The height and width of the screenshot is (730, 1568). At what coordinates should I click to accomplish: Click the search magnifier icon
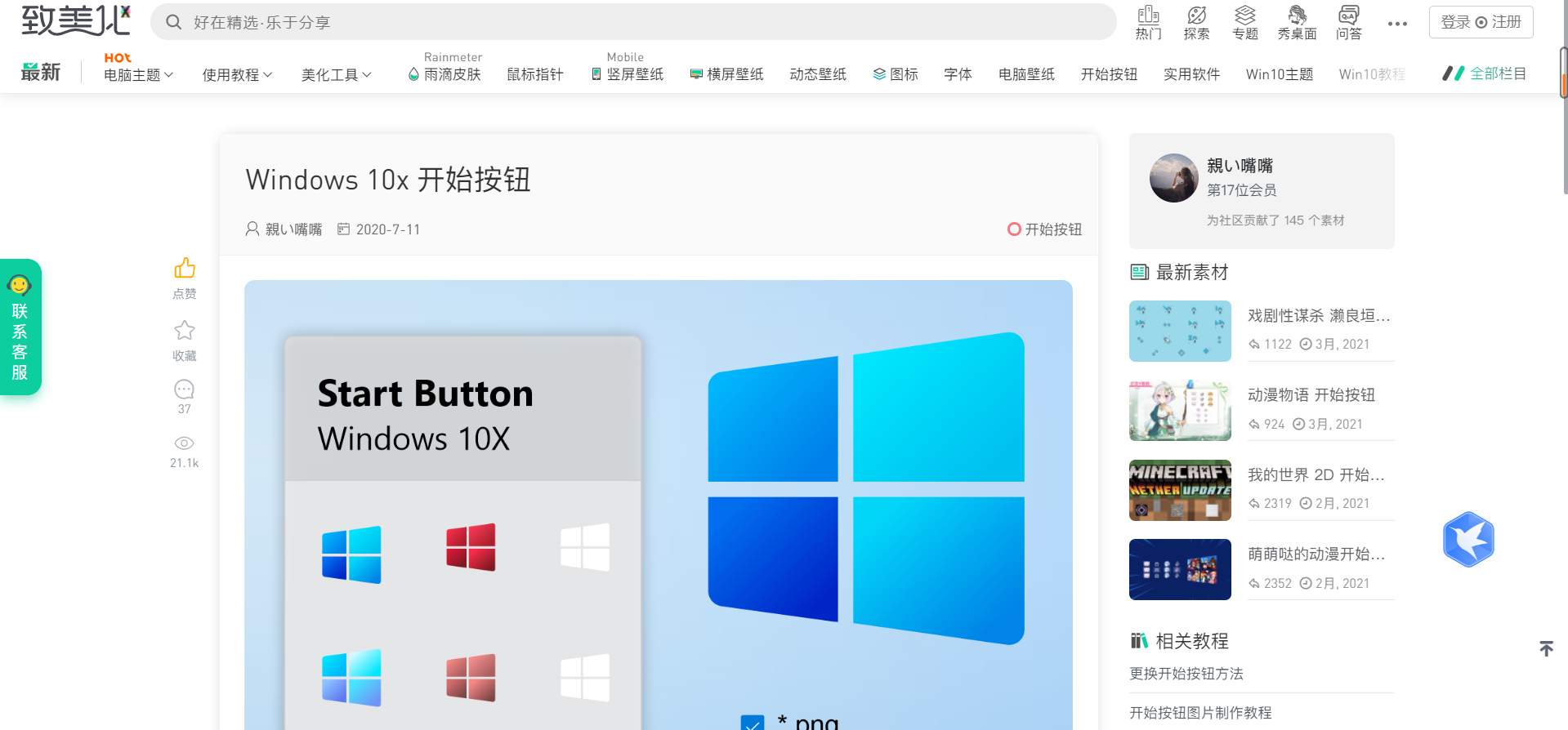(173, 22)
